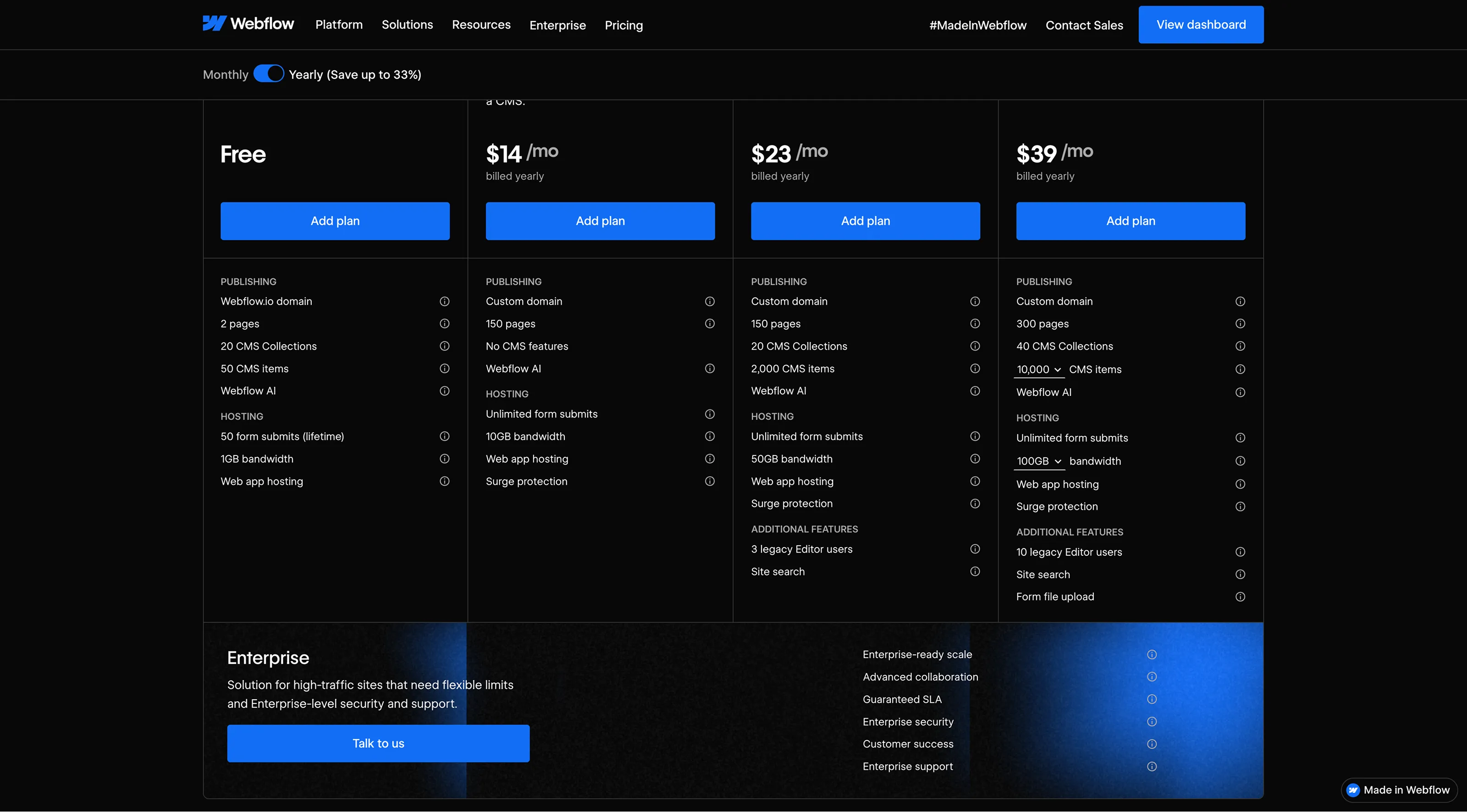Show info for 20 CMS Collections in Free plan
The image size is (1467, 812).
[x=445, y=346]
